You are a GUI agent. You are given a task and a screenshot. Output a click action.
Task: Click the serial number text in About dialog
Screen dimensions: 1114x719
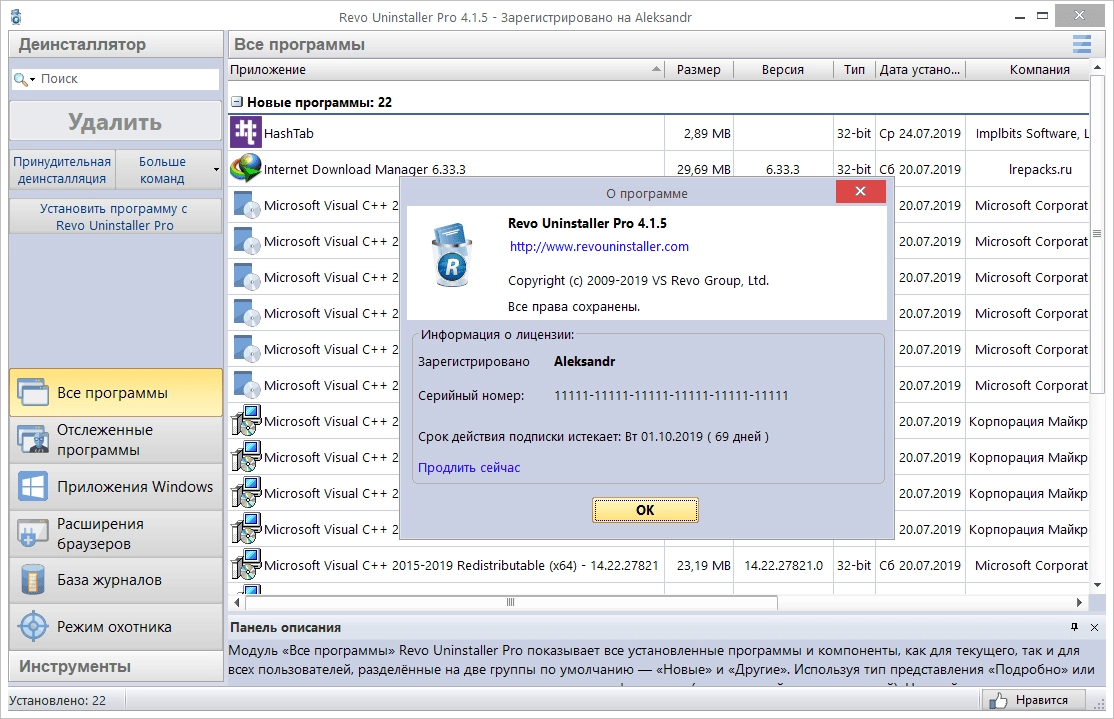point(671,396)
